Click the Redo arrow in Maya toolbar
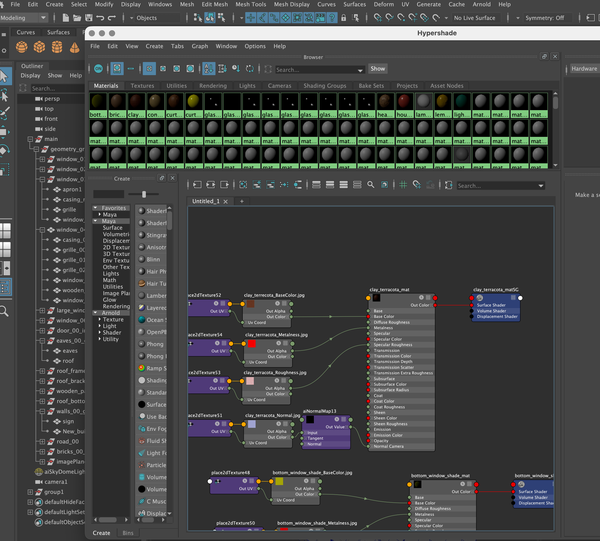 point(112,18)
